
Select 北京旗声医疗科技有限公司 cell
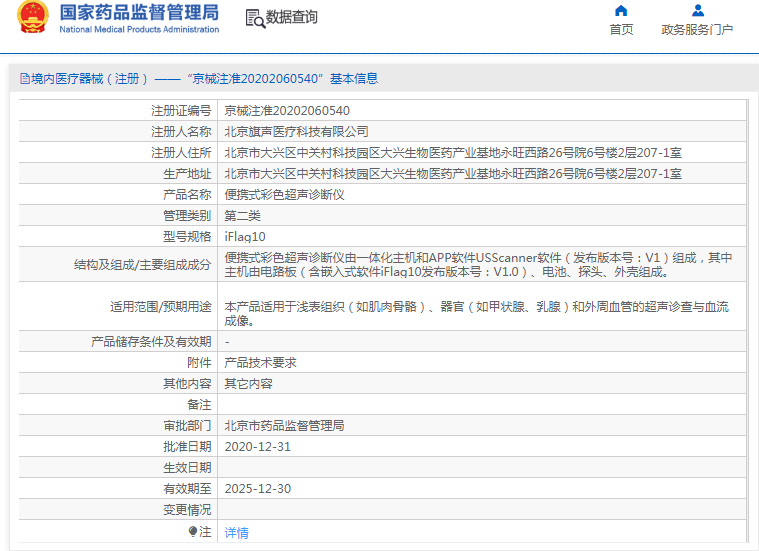(297, 132)
